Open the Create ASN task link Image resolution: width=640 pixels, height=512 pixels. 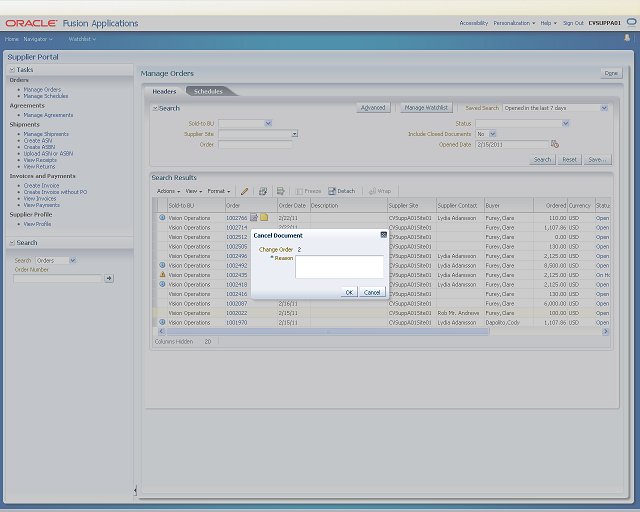pyautogui.click(x=38, y=140)
